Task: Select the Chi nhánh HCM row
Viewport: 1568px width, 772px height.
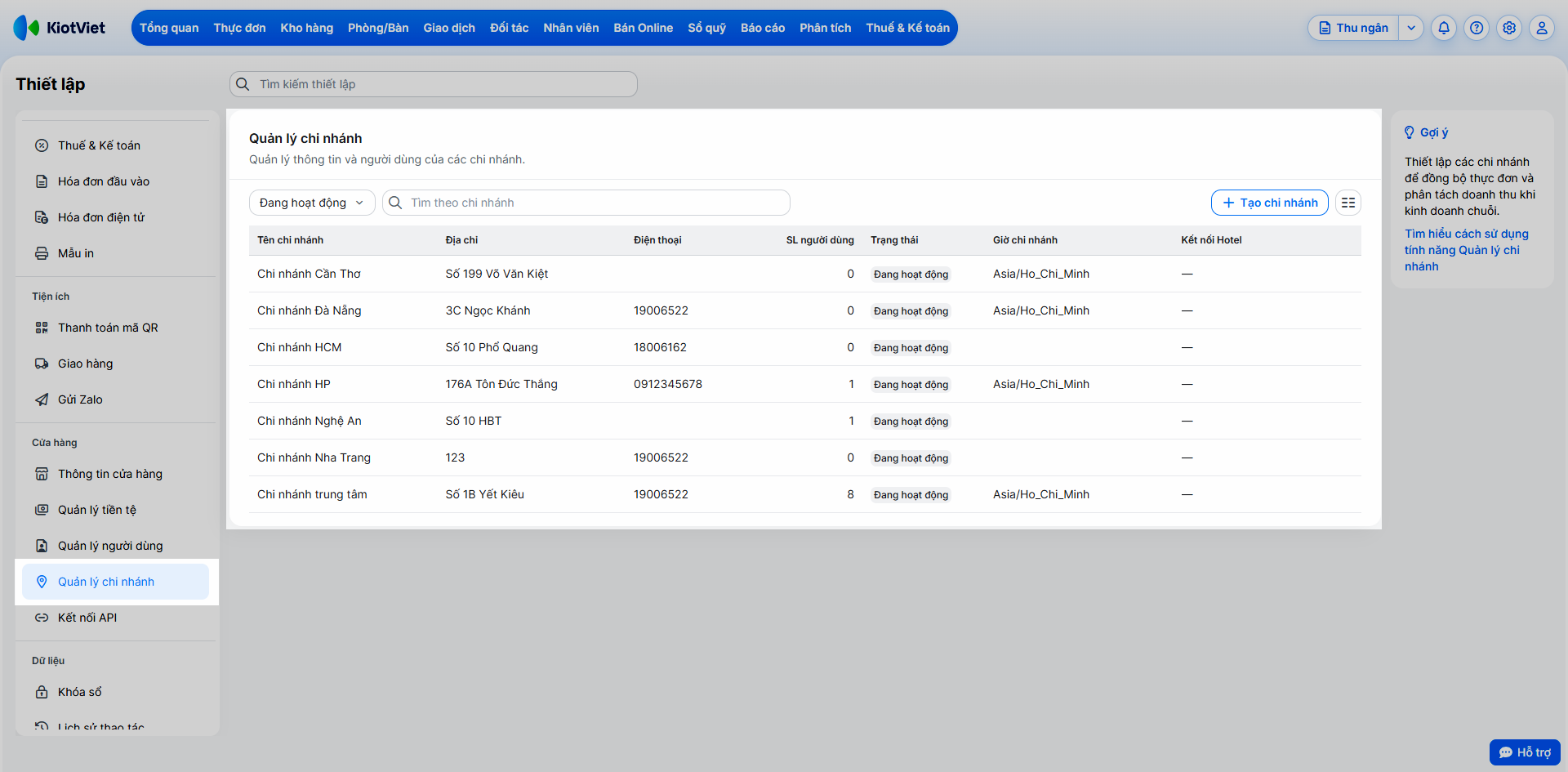Action: [805, 347]
